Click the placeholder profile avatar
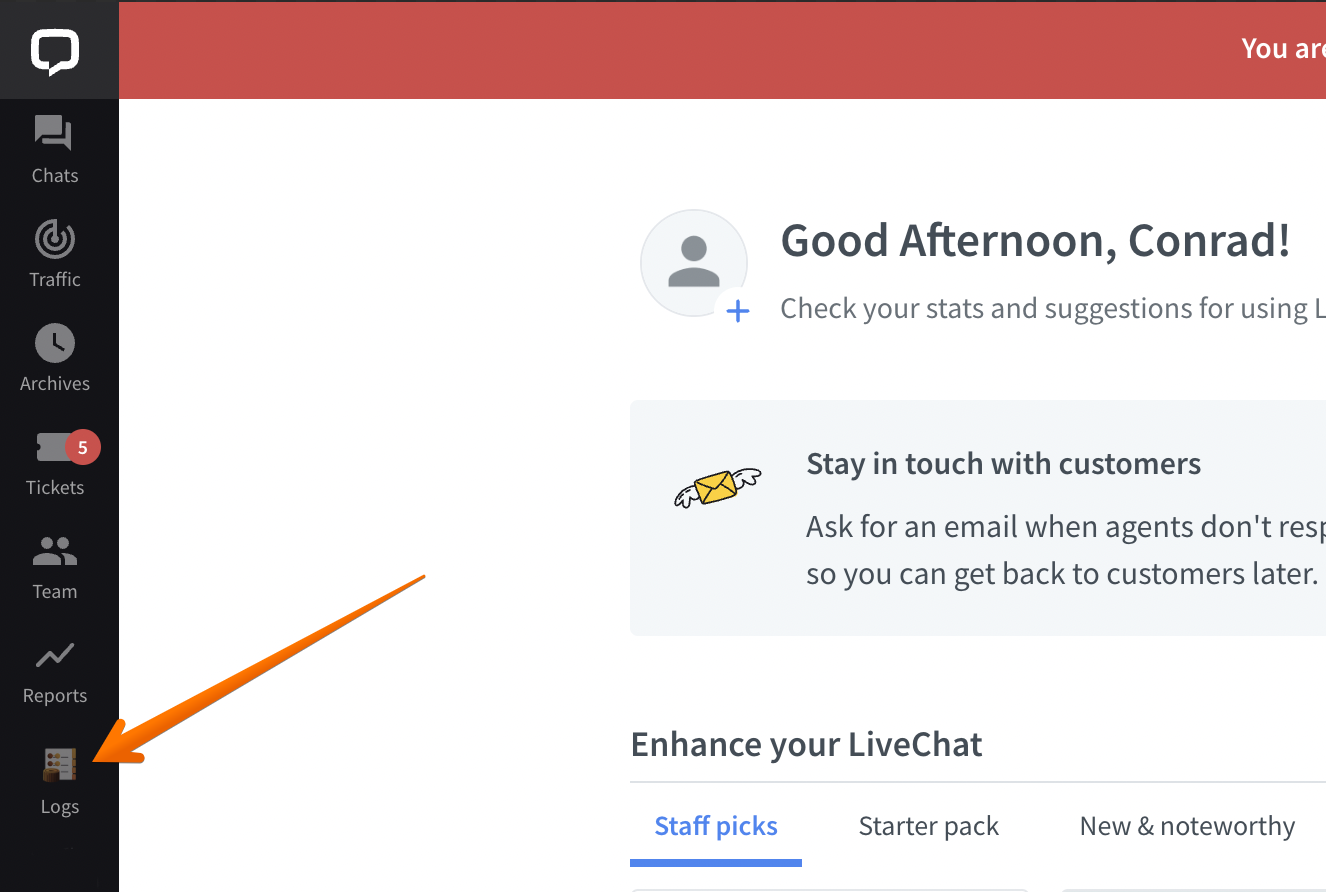1326x892 pixels. (x=694, y=262)
